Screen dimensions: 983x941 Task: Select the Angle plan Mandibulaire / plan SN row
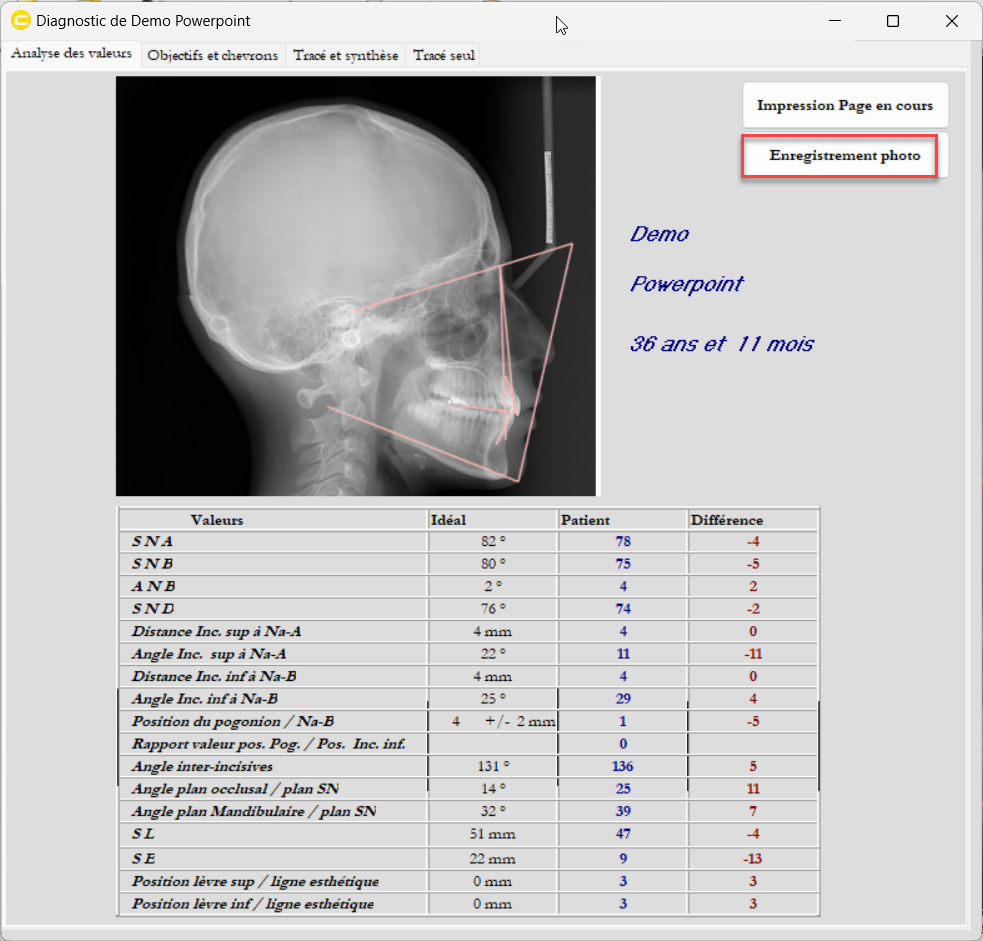253,811
